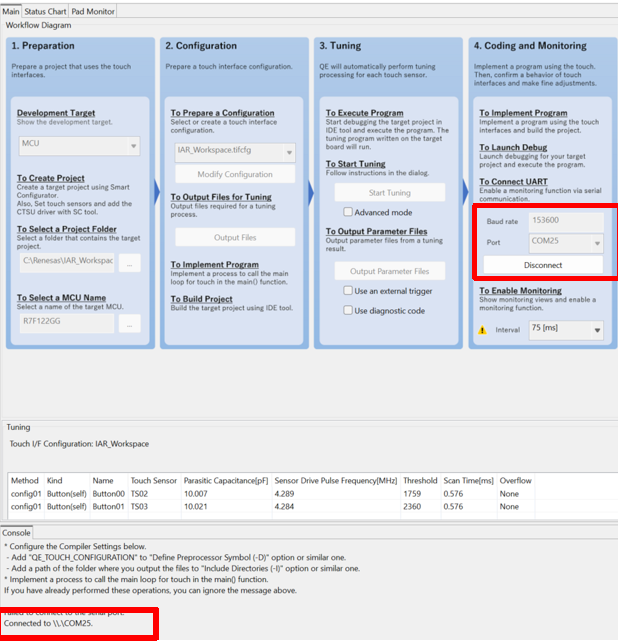The height and width of the screenshot is (642, 618).
Task: Open MCU name picker ellipsis button
Action: (130, 322)
